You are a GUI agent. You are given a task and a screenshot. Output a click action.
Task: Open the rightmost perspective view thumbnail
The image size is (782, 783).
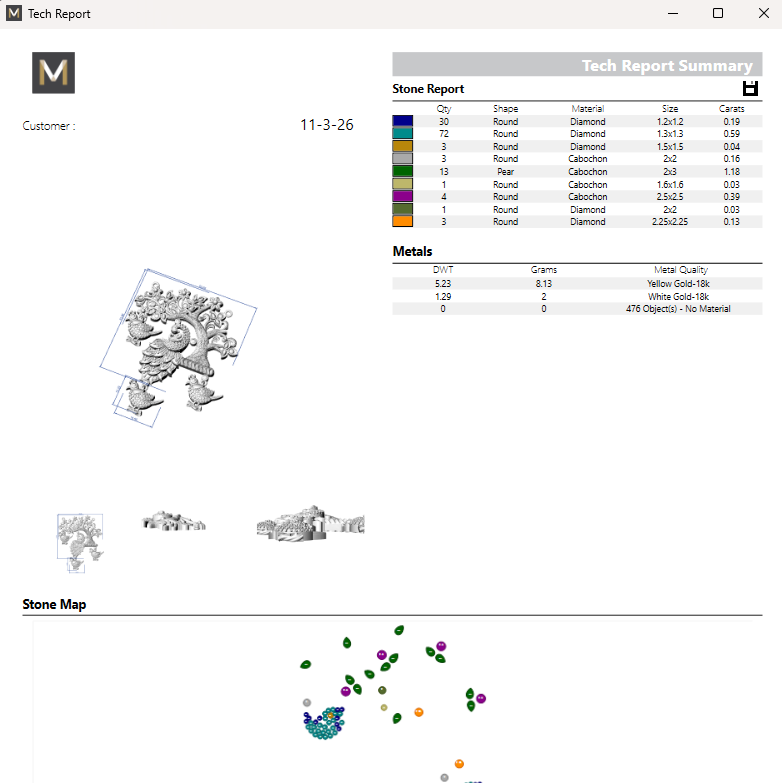[310, 525]
